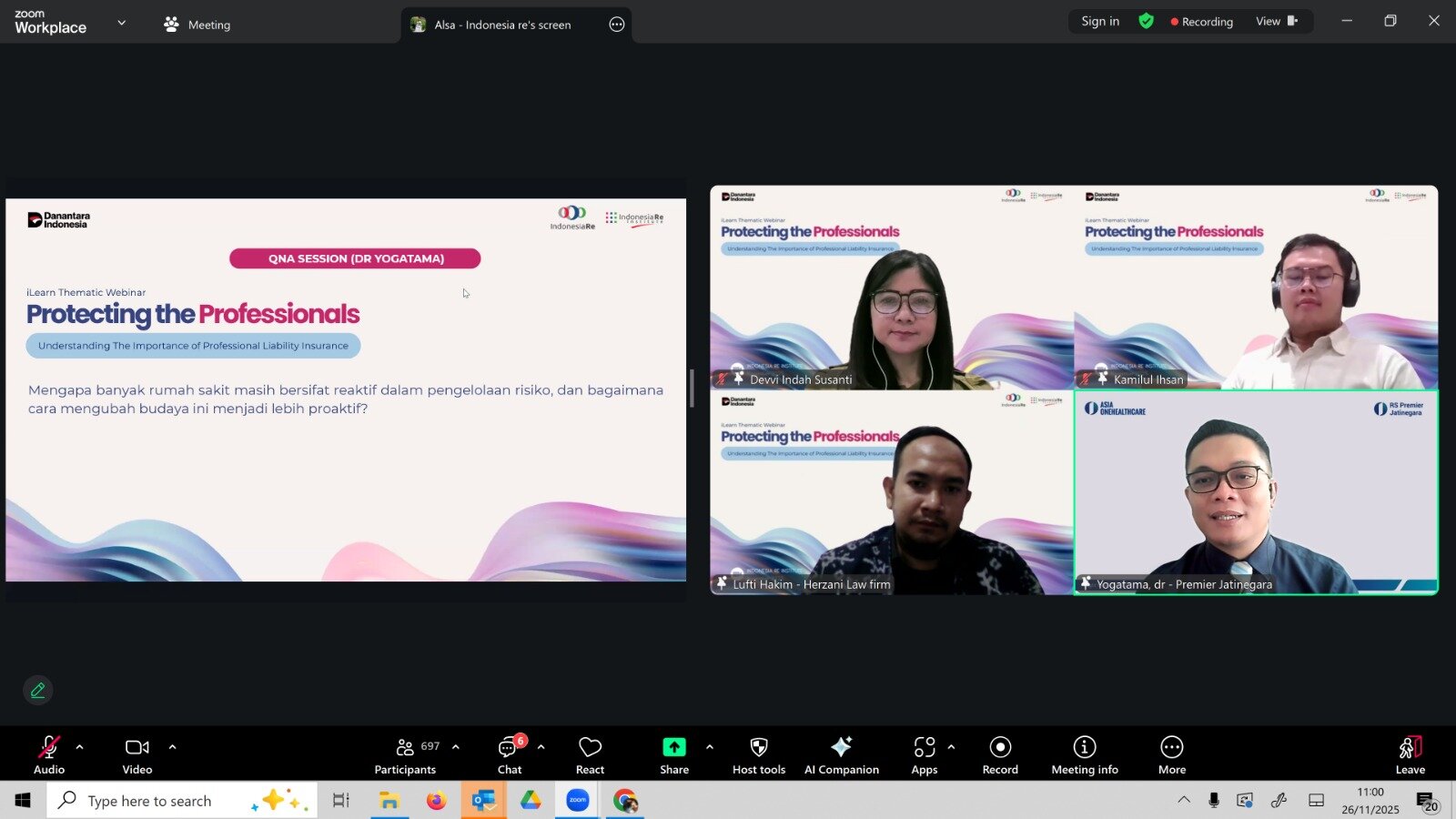
Task: Click the green Share screen icon
Action: pos(673,747)
